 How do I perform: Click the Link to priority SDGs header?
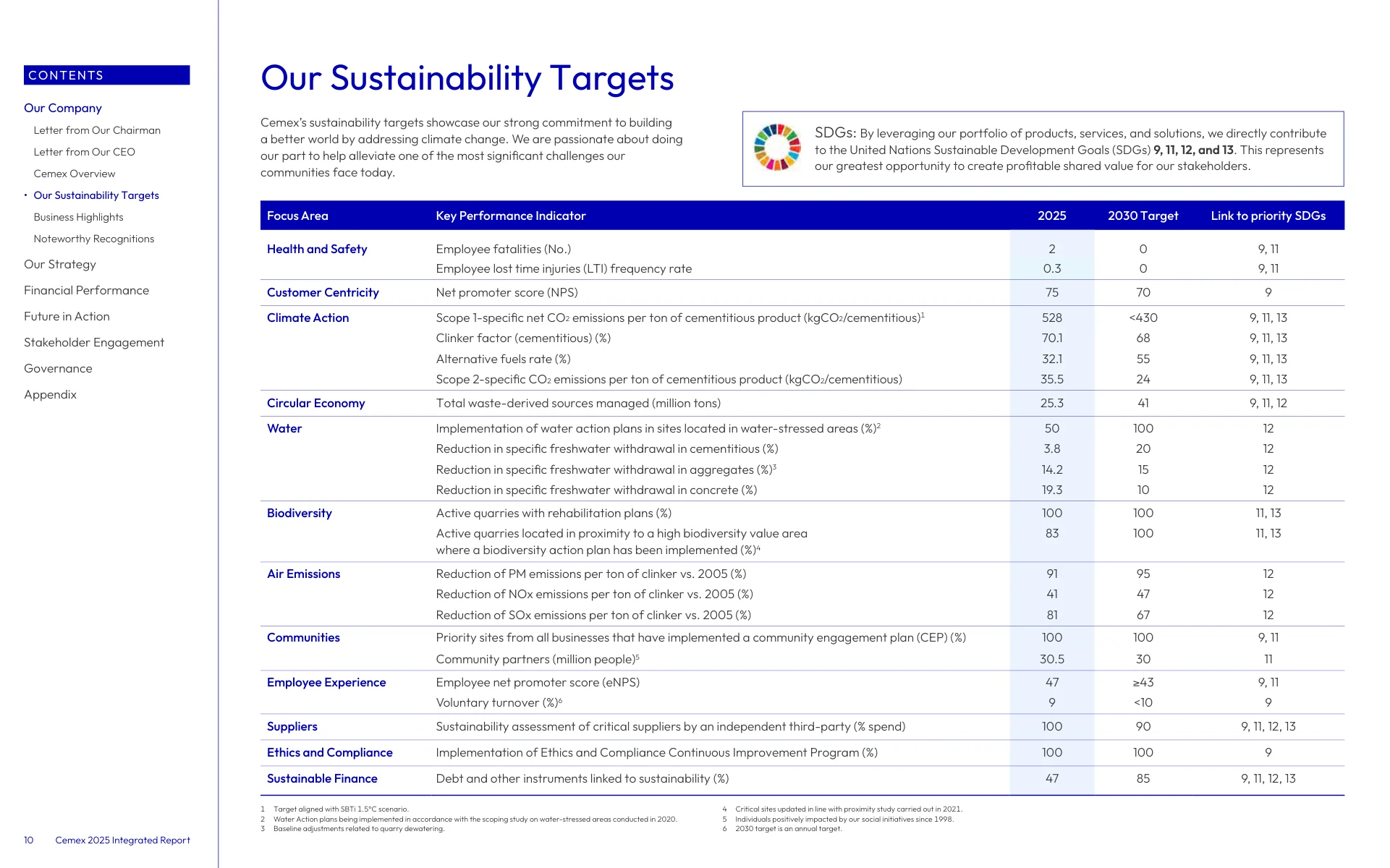pyautogui.click(x=1268, y=216)
